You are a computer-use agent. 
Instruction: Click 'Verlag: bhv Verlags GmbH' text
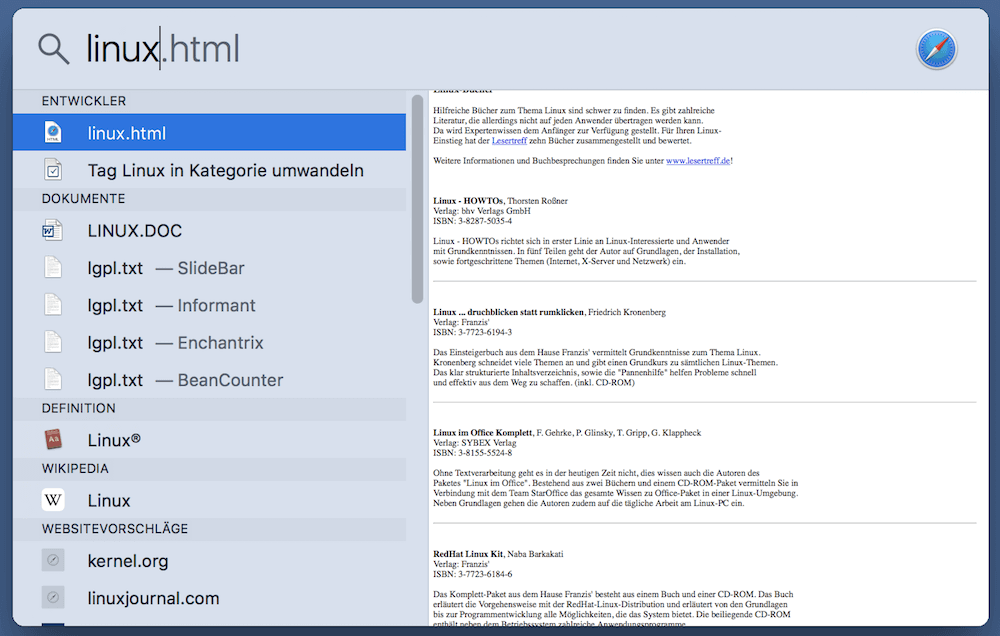click(482, 211)
